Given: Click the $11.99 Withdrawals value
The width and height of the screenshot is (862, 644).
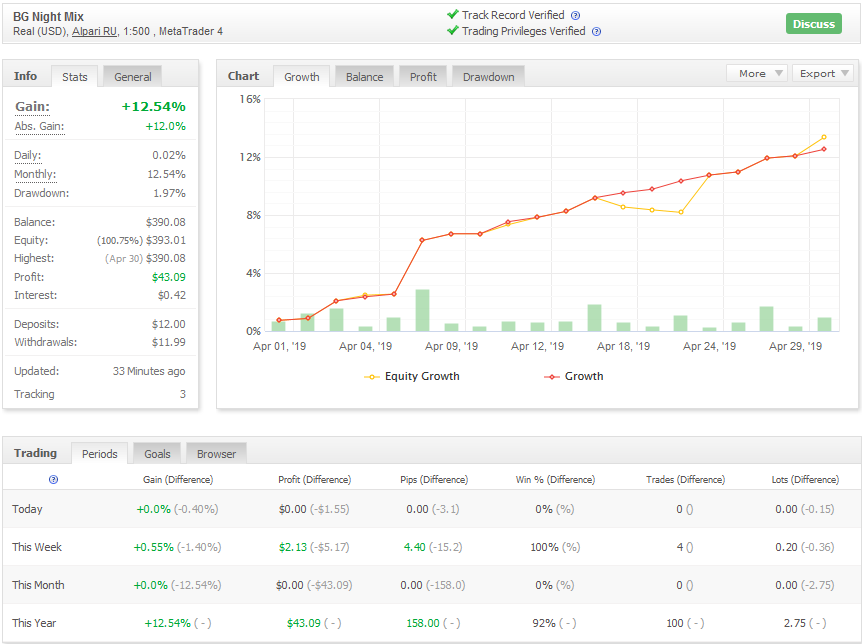Looking at the screenshot, I should [x=169, y=342].
